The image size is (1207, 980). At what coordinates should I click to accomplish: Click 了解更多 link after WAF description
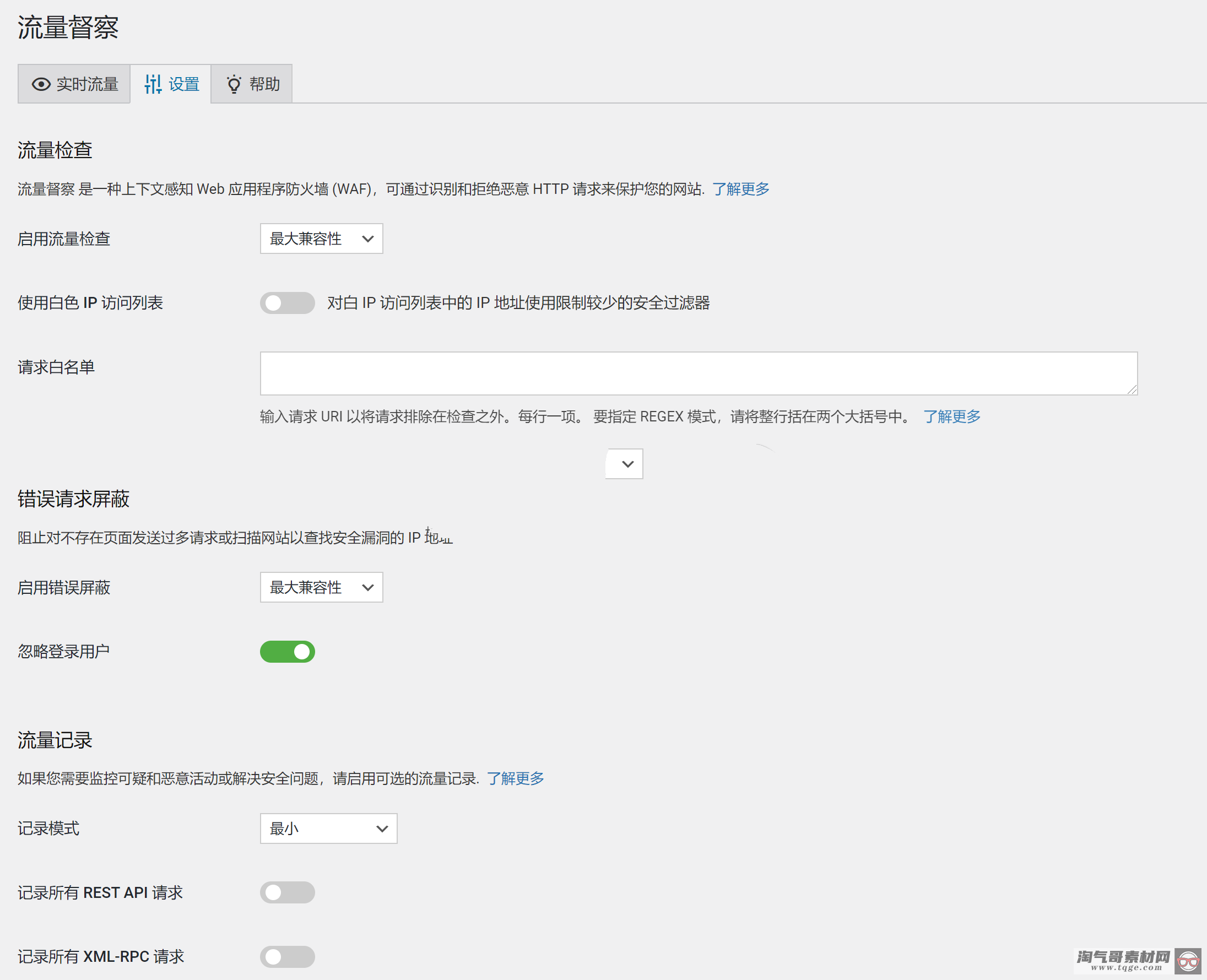pos(741,189)
